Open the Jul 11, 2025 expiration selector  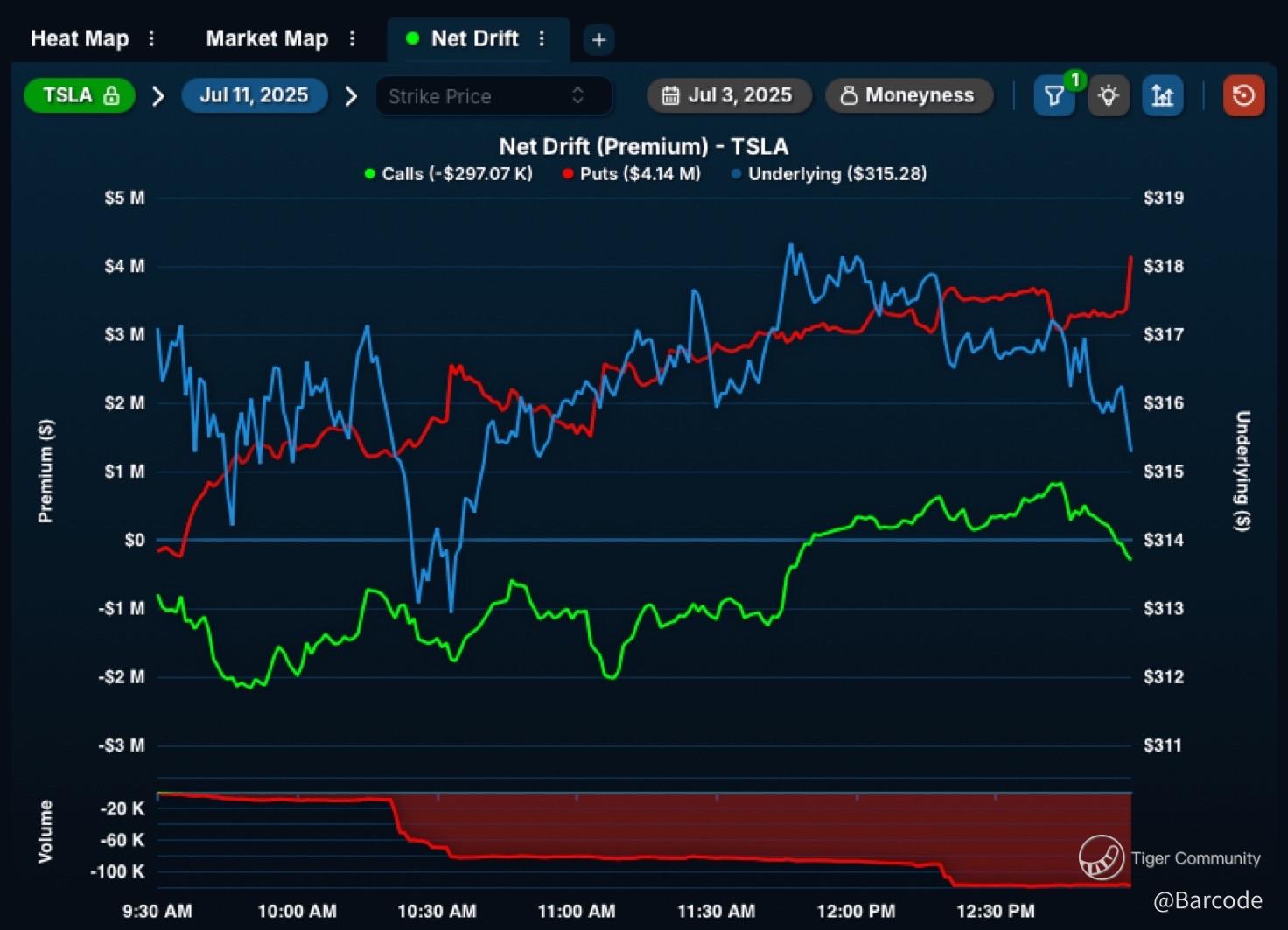coord(254,95)
